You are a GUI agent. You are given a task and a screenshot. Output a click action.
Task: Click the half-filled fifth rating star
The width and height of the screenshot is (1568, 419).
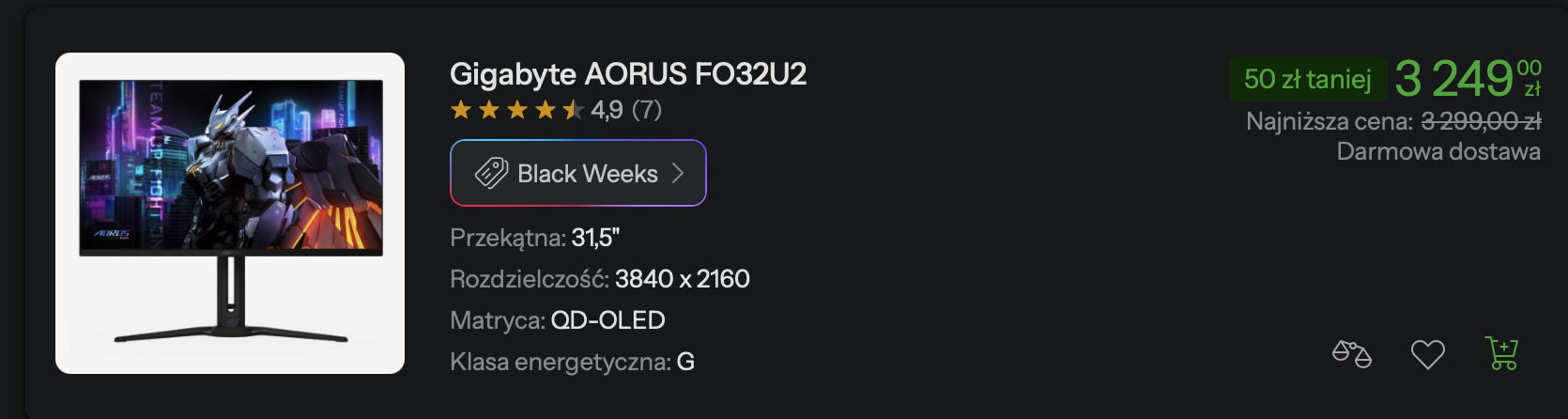[573, 110]
